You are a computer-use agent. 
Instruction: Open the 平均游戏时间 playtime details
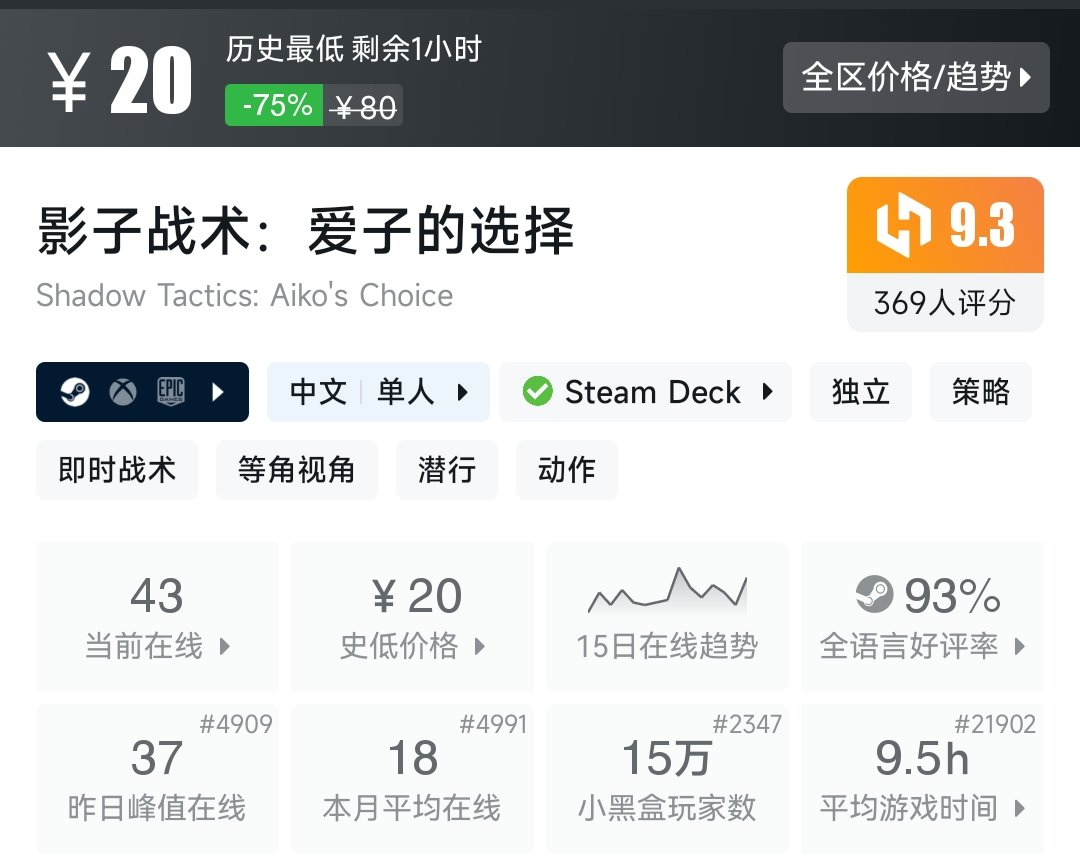(923, 779)
